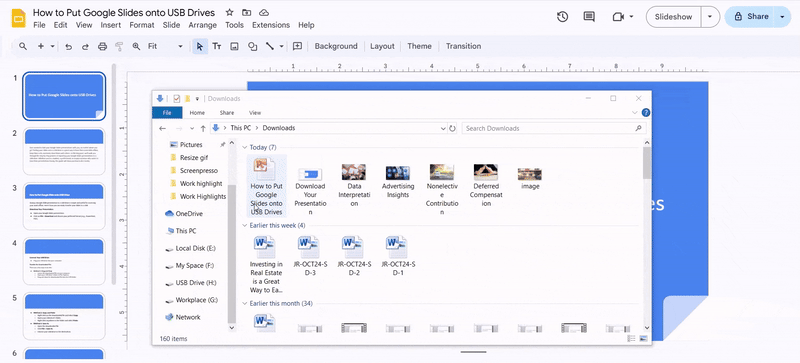
Task: Click the Explorer up-one-level arrow
Action: pyautogui.click(x=203, y=129)
